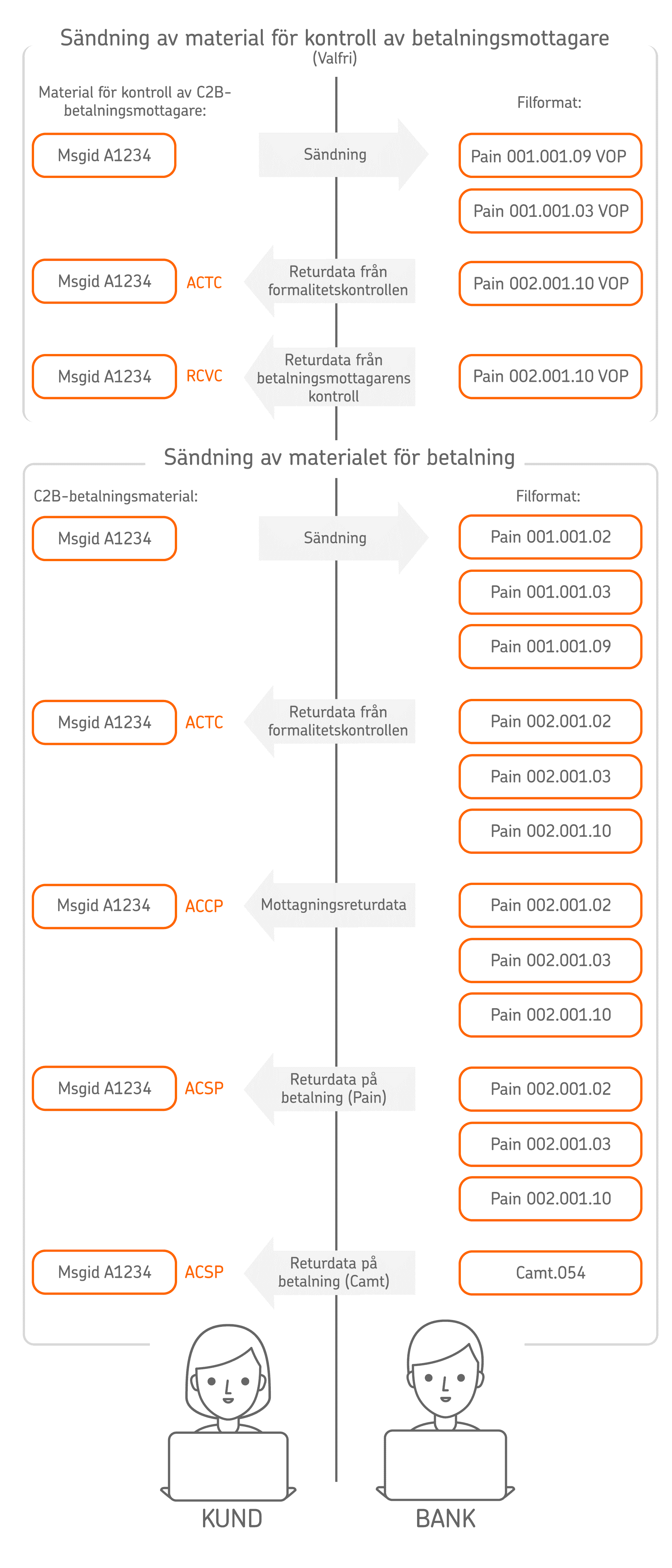Click the Msgid A1234 box beside RCVC

104,377
